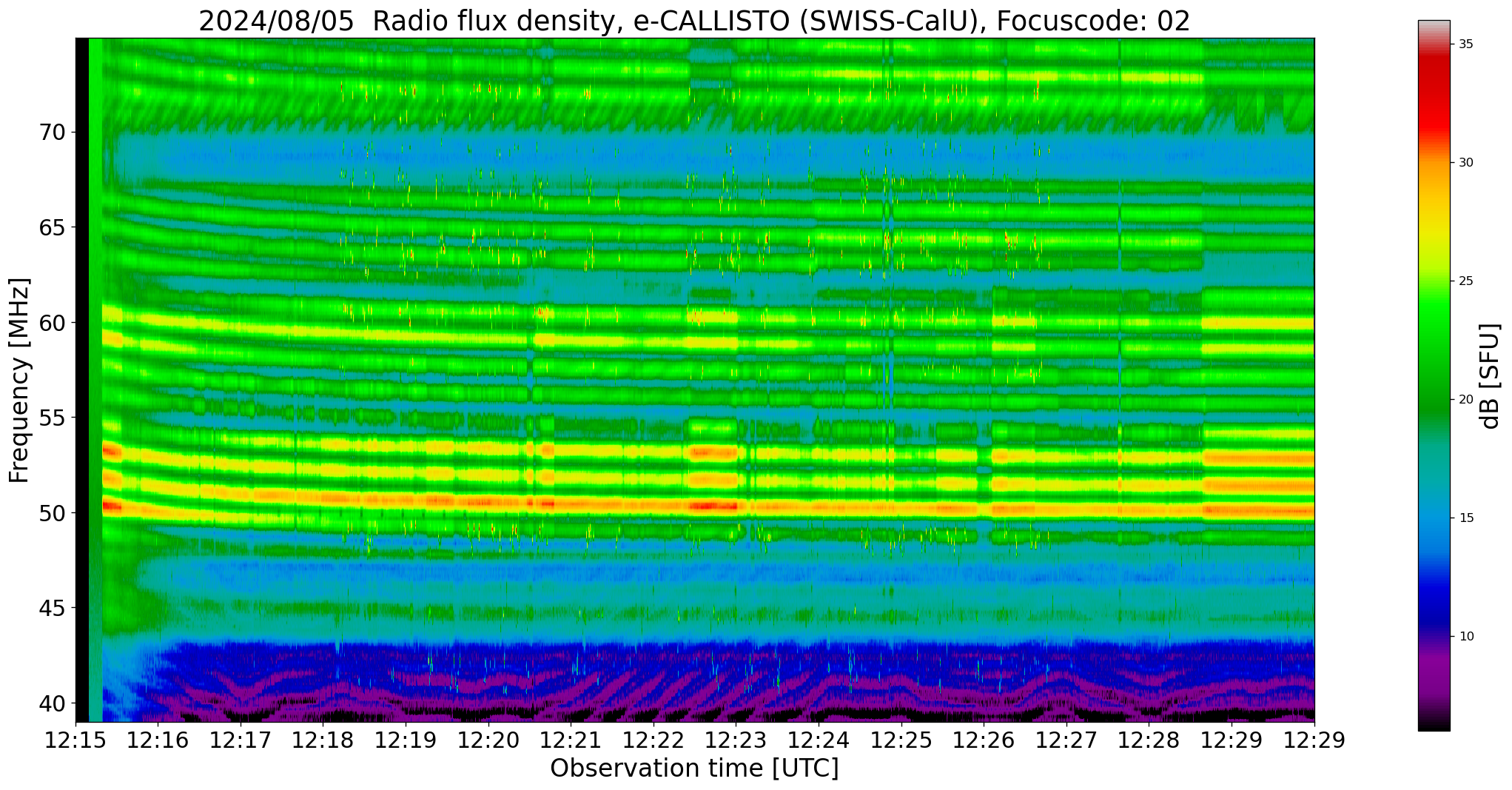Click the 12:16 time tick label
1512x790 pixels.
click(x=158, y=740)
